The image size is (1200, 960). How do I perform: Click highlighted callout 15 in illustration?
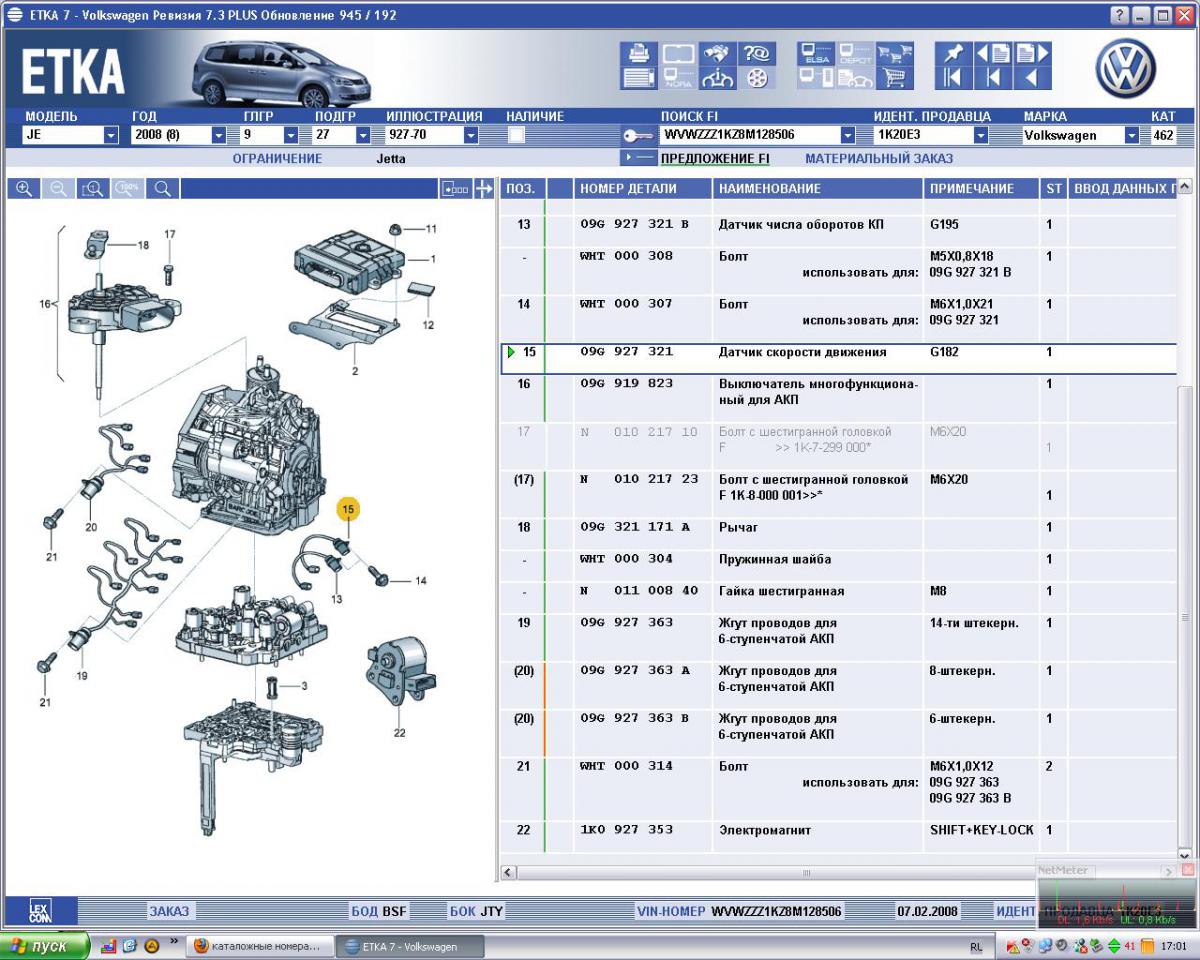[x=348, y=511]
